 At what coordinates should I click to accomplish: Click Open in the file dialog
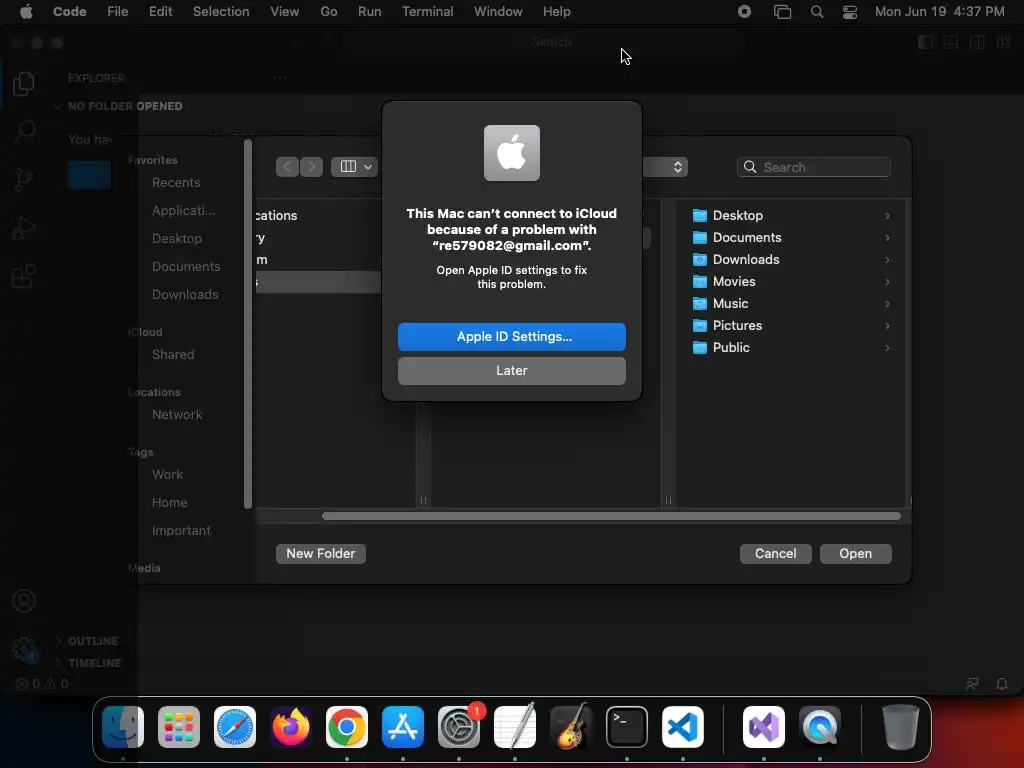tap(855, 553)
